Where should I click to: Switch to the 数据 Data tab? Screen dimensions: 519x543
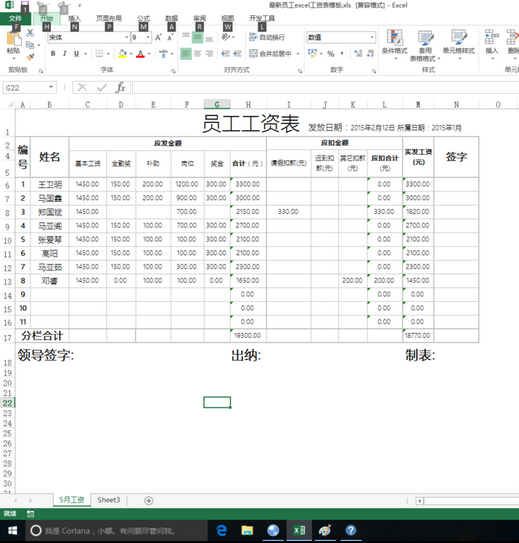[x=171, y=18]
